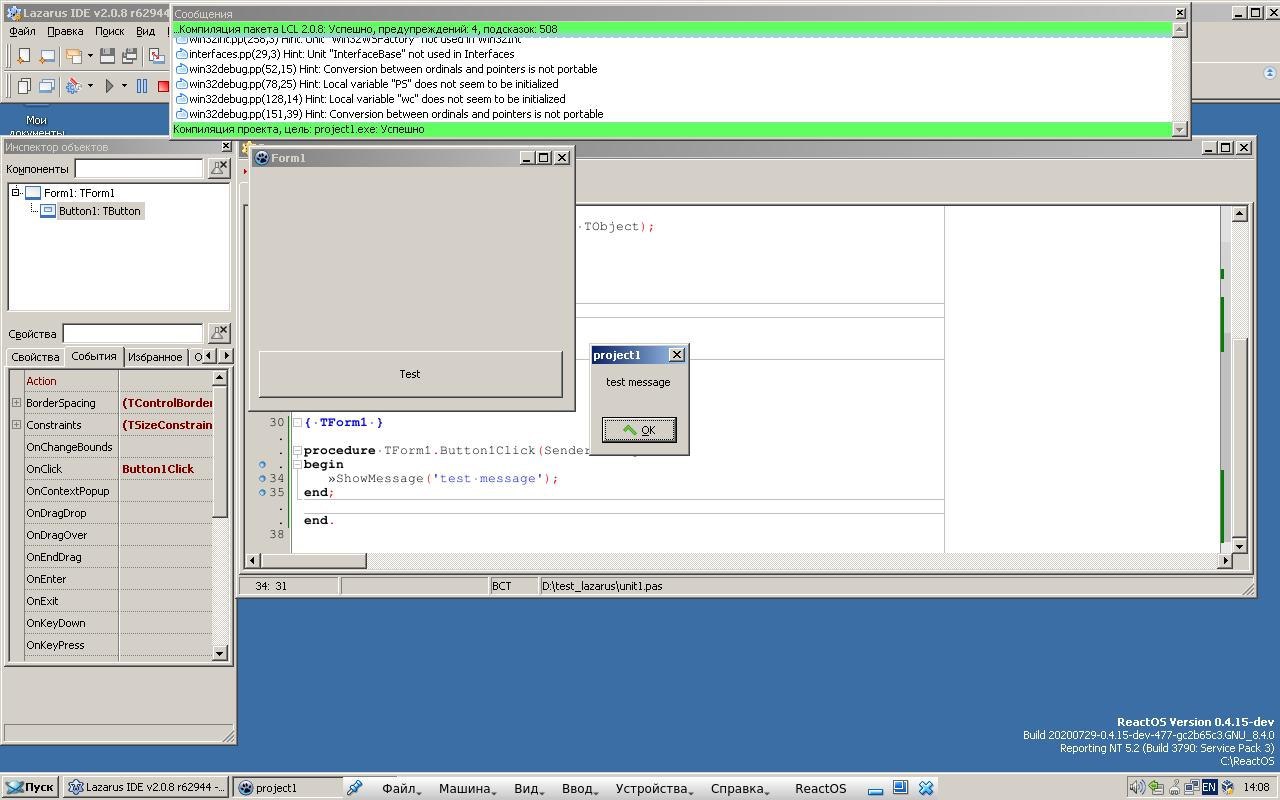Click the Toggle Form/Unit icon

click(157, 56)
